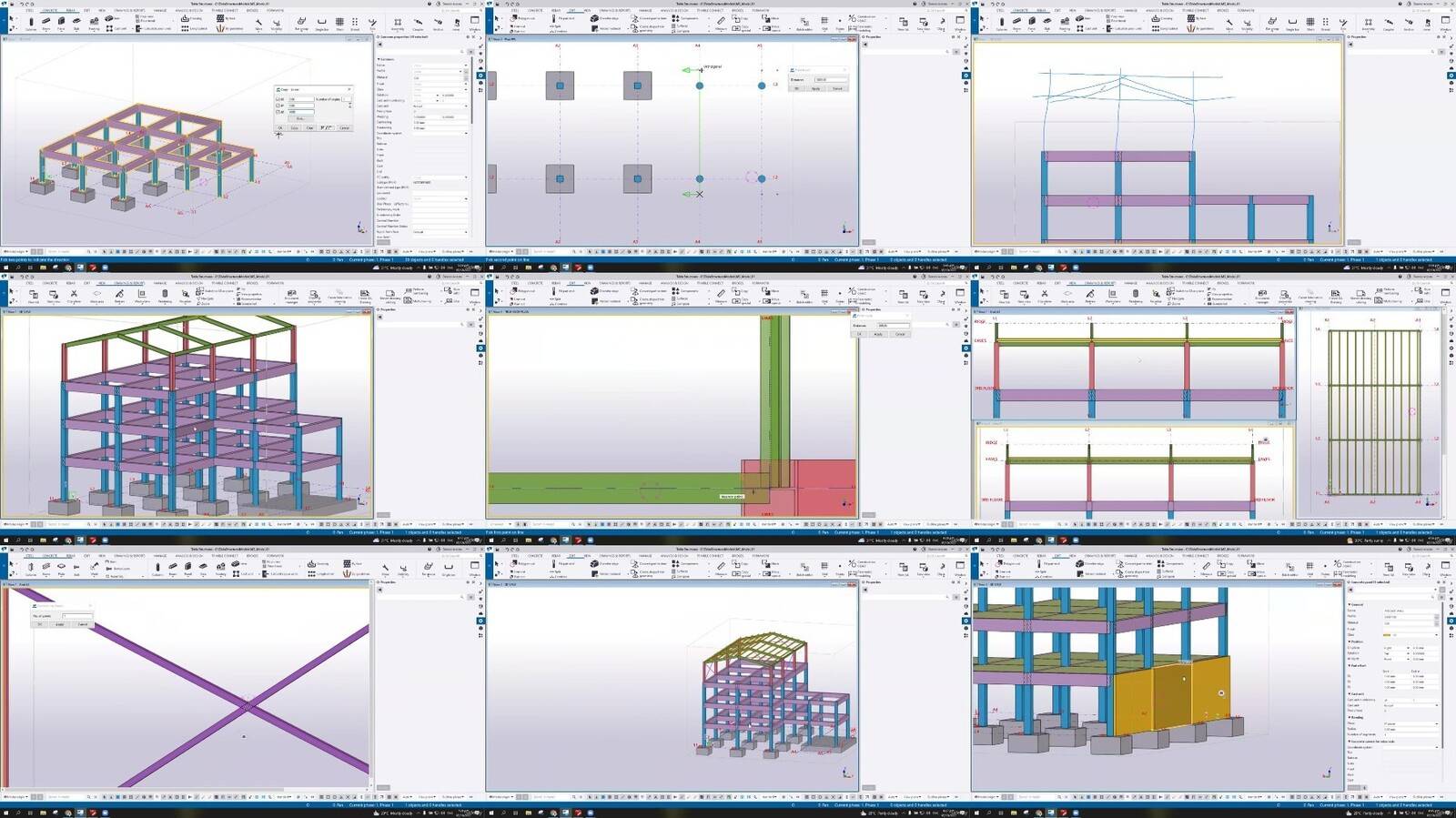Open the MANAGE tab in the plan view window
Image resolution: width=1456 pixels, height=818 pixels.
645,11
